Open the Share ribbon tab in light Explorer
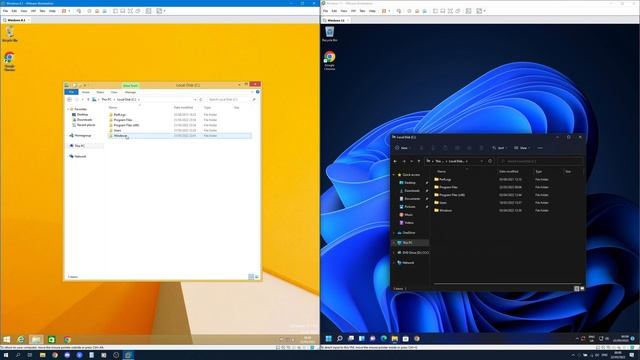The height and width of the screenshot is (360, 640). click(x=100, y=92)
